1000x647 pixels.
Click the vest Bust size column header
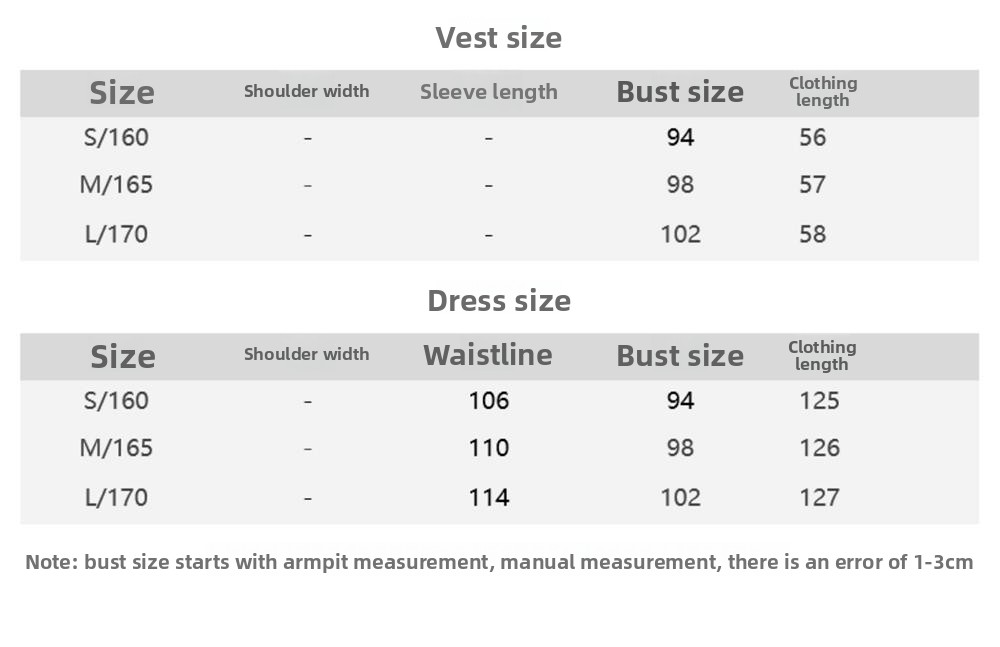point(680,92)
